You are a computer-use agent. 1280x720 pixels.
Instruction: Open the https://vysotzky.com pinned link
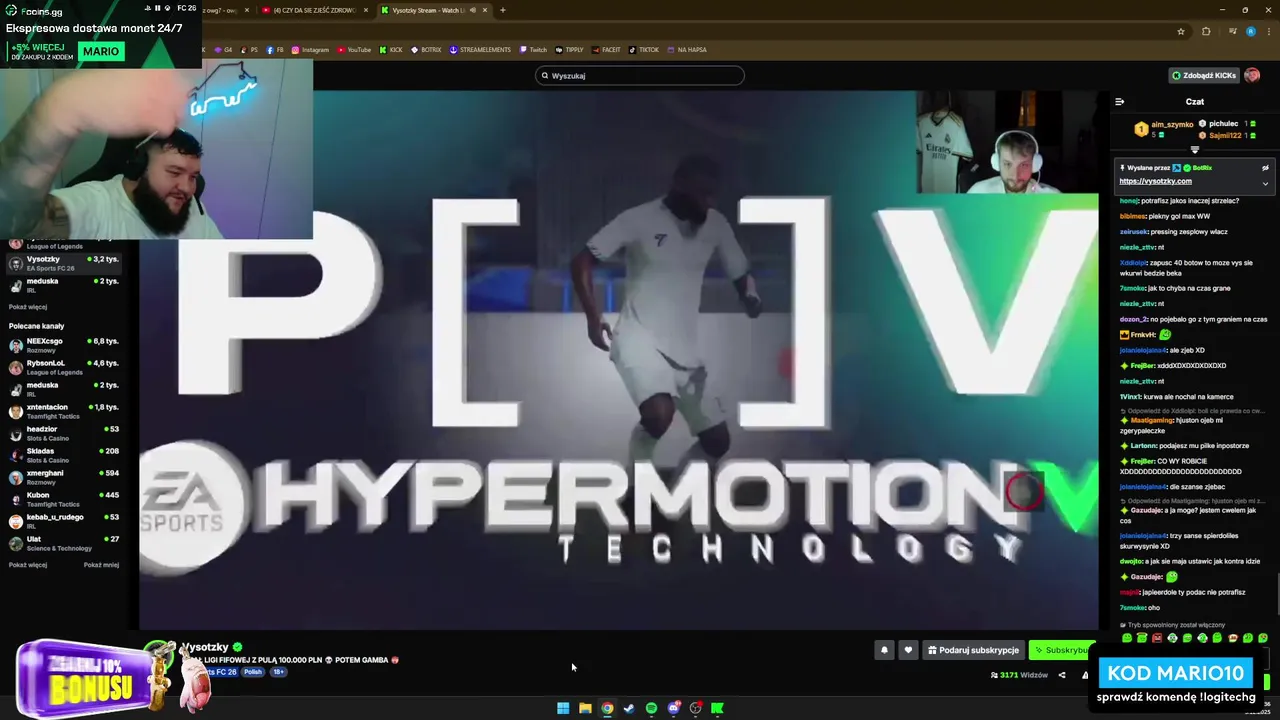[1155, 181]
